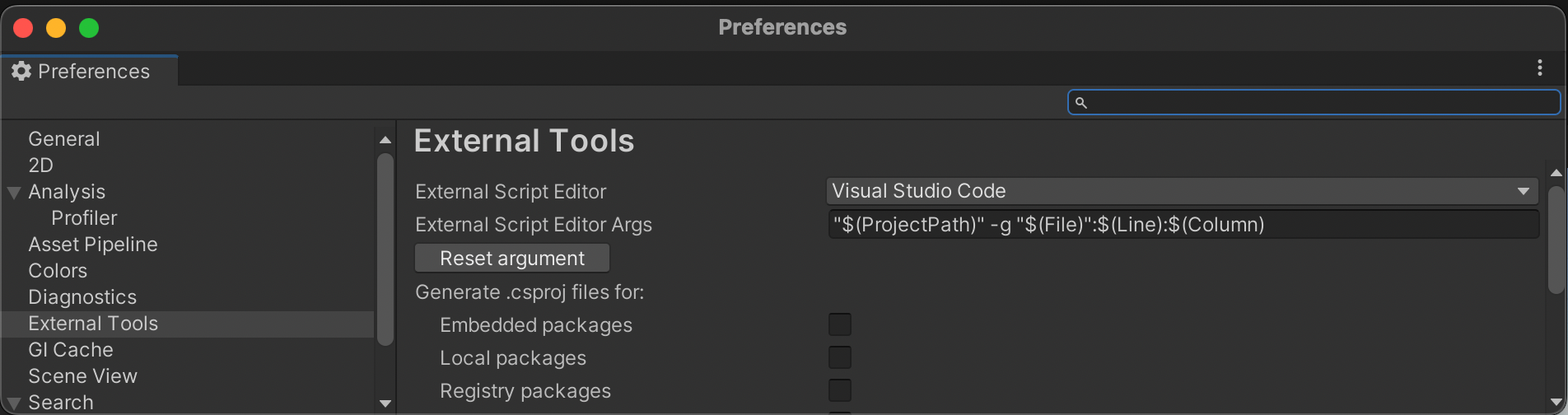Go to the Asset Pipeline section
Viewport: 1568px width, 415px height.
tap(93, 245)
